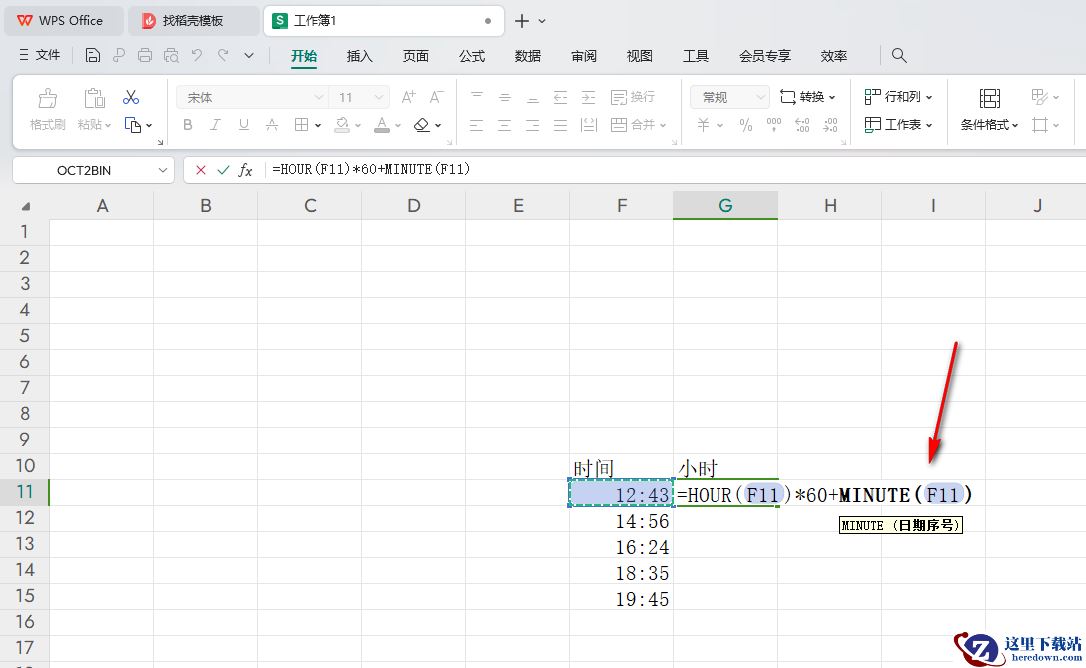Toggle wrap text (换行)
The height and width of the screenshot is (668, 1086).
(633, 97)
